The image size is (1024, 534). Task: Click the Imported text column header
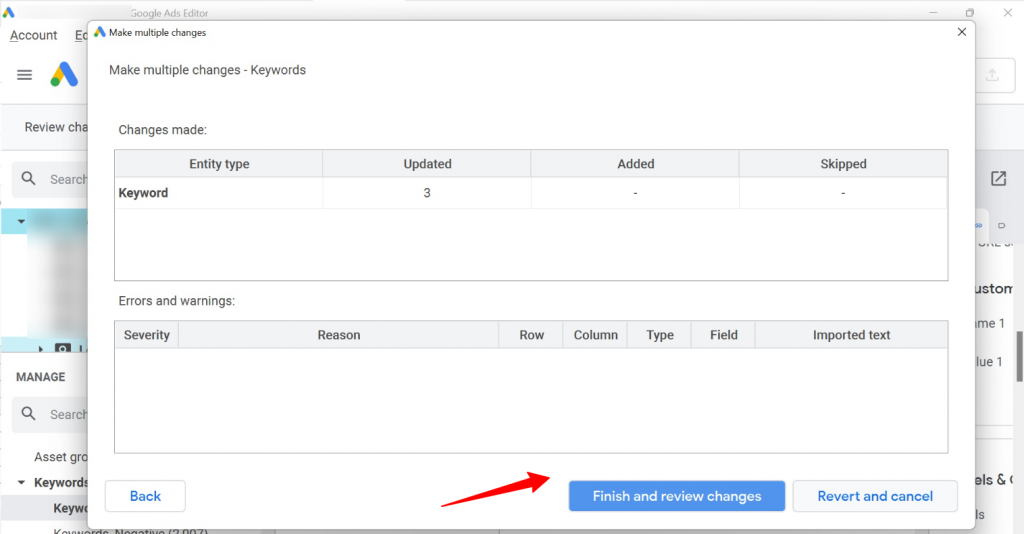click(851, 335)
